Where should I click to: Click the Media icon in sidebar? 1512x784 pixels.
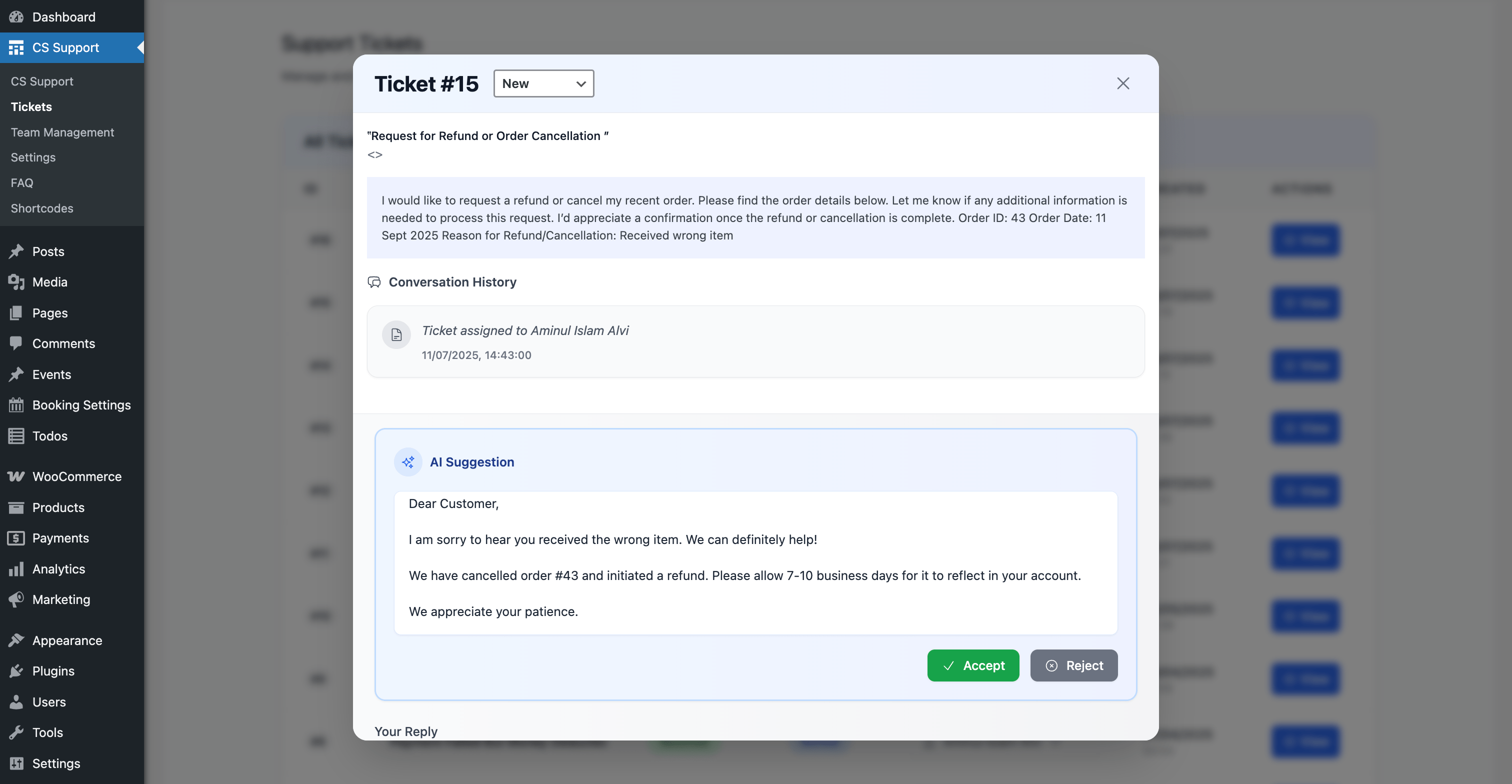[16, 282]
